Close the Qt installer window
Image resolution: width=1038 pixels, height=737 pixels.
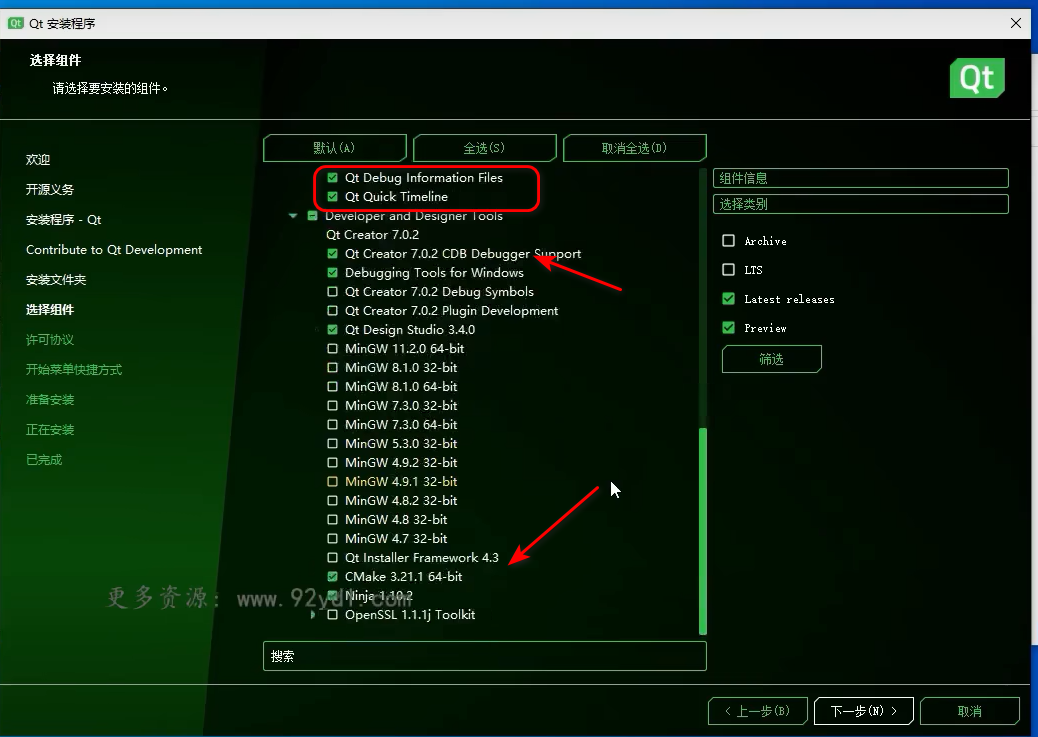(x=1016, y=23)
